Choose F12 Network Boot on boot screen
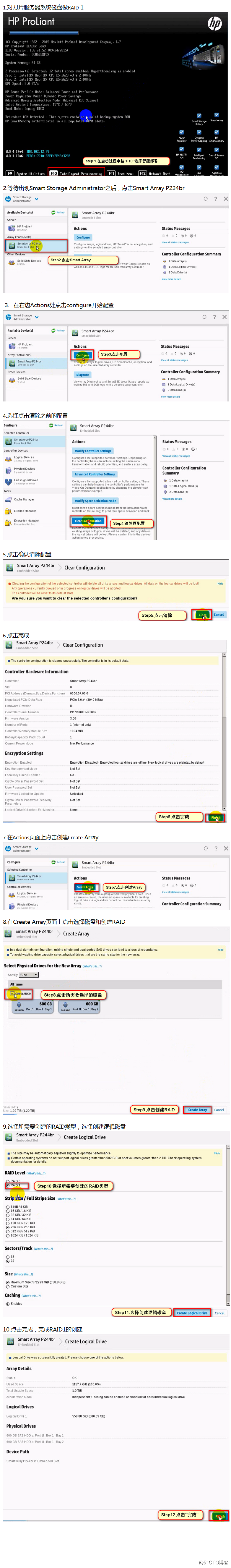Viewport: 231px width, 1568px height. [x=154, y=174]
